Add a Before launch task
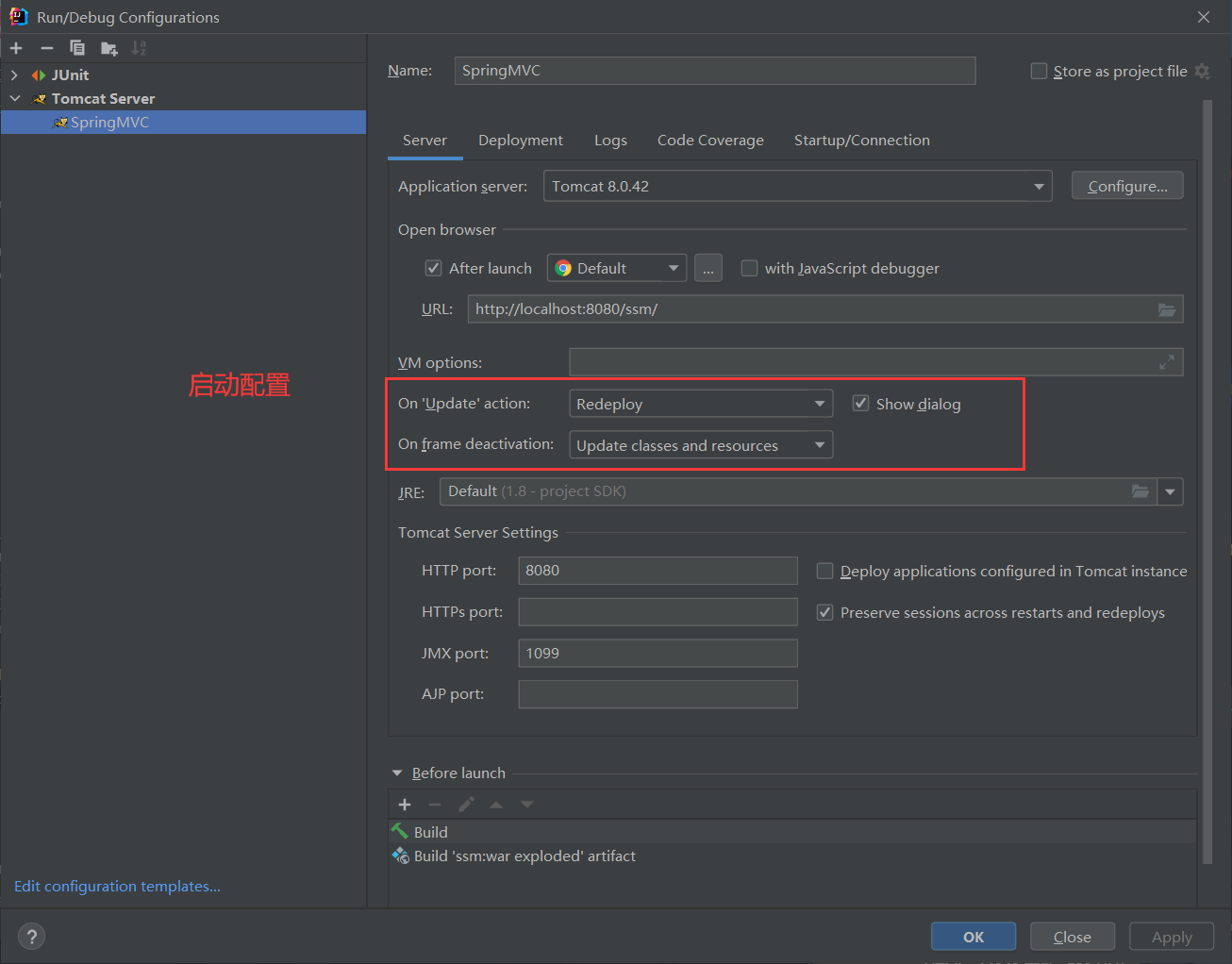 [x=405, y=805]
